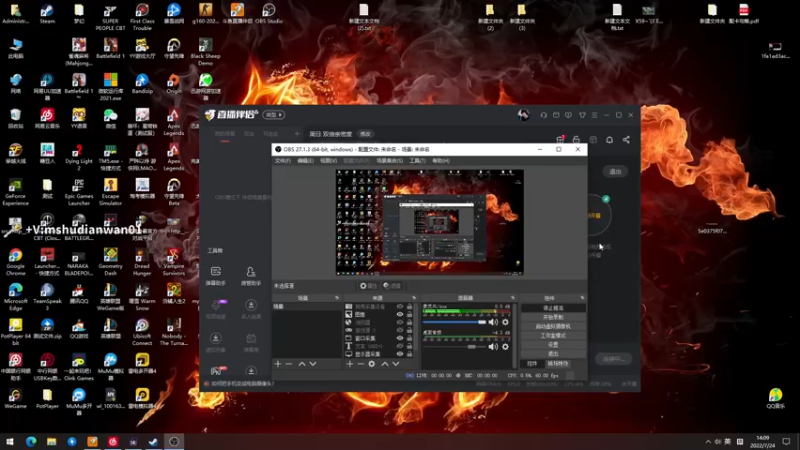Open settings gear for first mixer track
Viewport: 800px width, 450px height.
coord(505,322)
